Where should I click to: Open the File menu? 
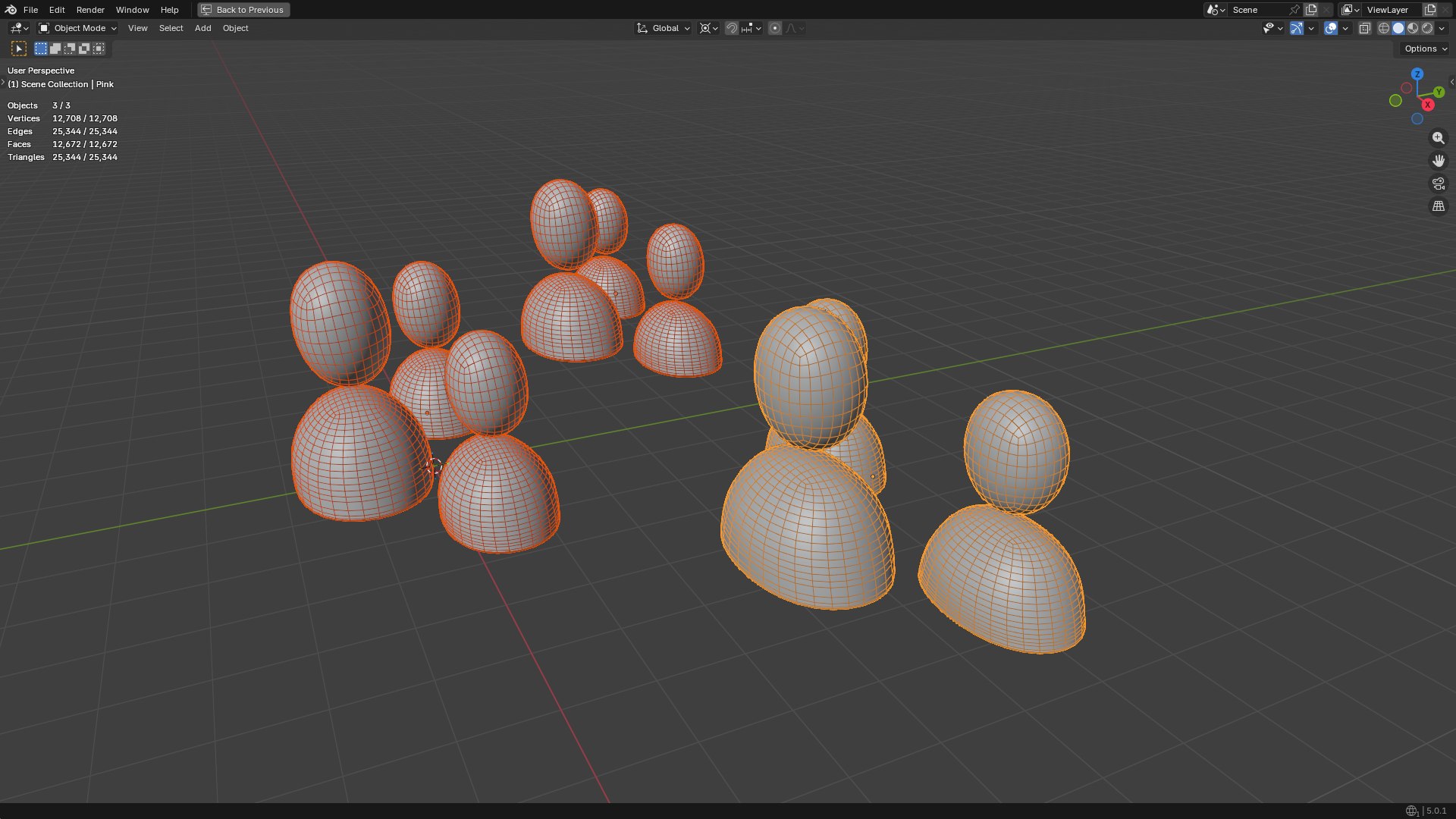30,10
